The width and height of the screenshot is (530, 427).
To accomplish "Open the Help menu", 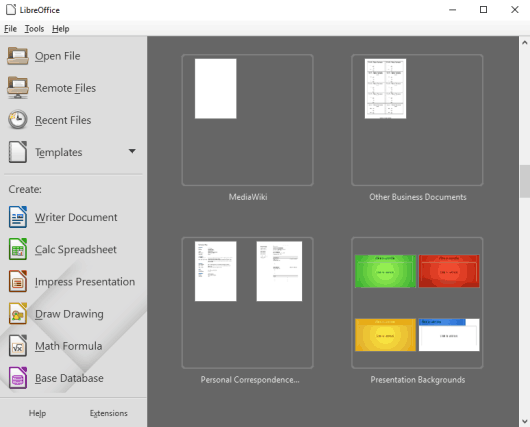I will (61, 29).
